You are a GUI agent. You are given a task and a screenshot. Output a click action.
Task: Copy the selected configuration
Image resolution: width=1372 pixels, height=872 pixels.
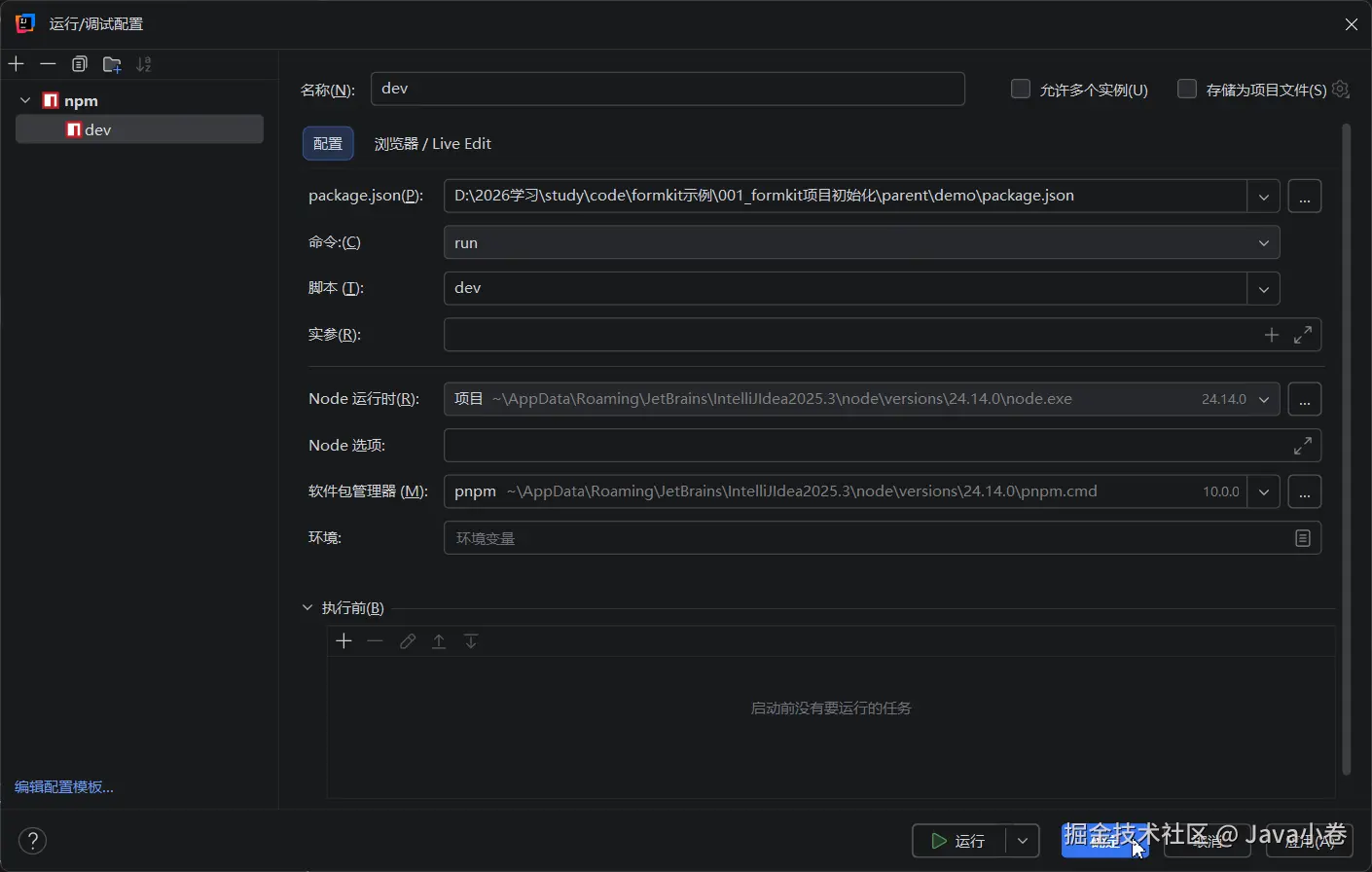point(80,64)
